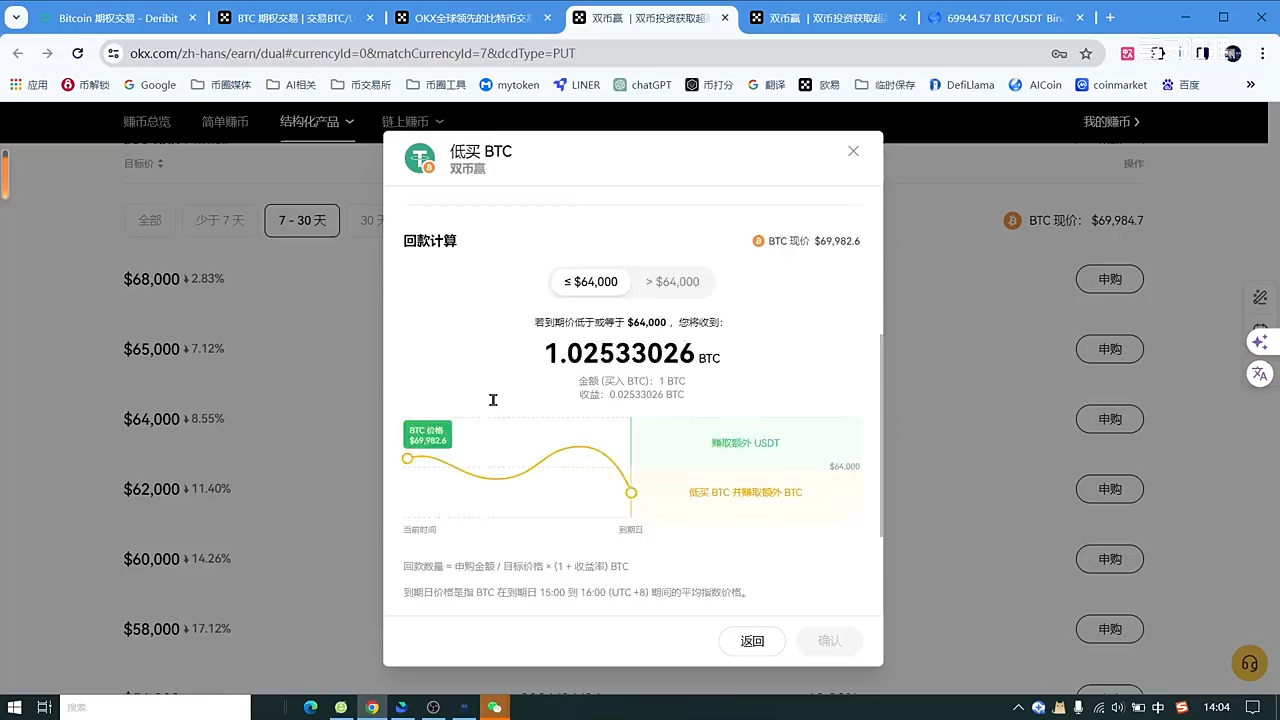Open a new browser tab
The height and width of the screenshot is (720, 1280).
pos(1110,18)
